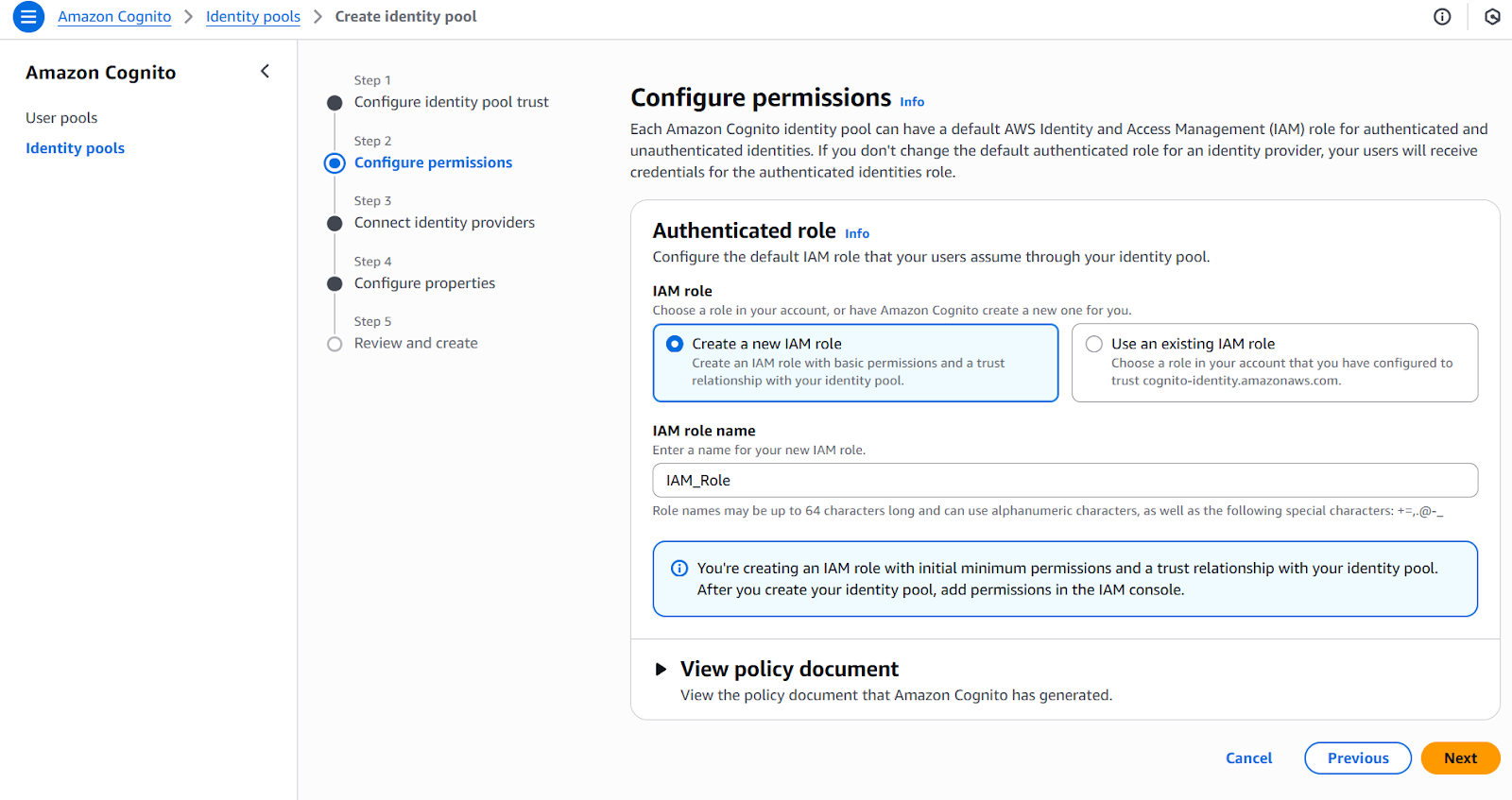1512x800 pixels.
Task: Open Identity pools from the sidebar
Action: click(x=75, y=147)
